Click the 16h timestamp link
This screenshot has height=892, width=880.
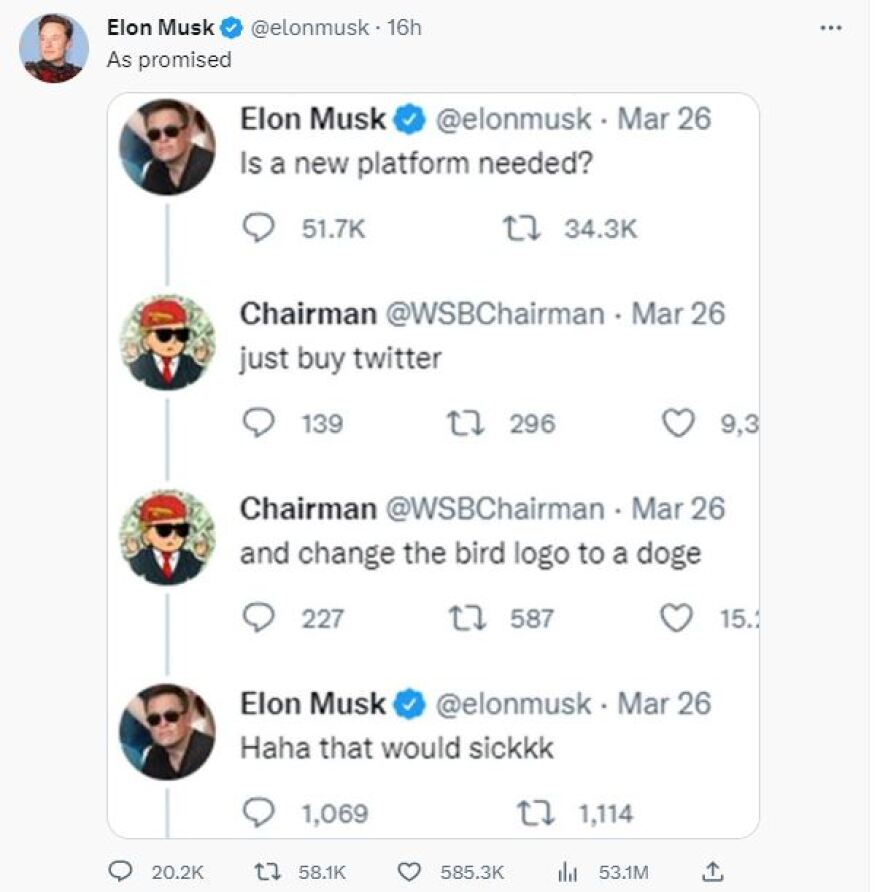pos(404,28)
